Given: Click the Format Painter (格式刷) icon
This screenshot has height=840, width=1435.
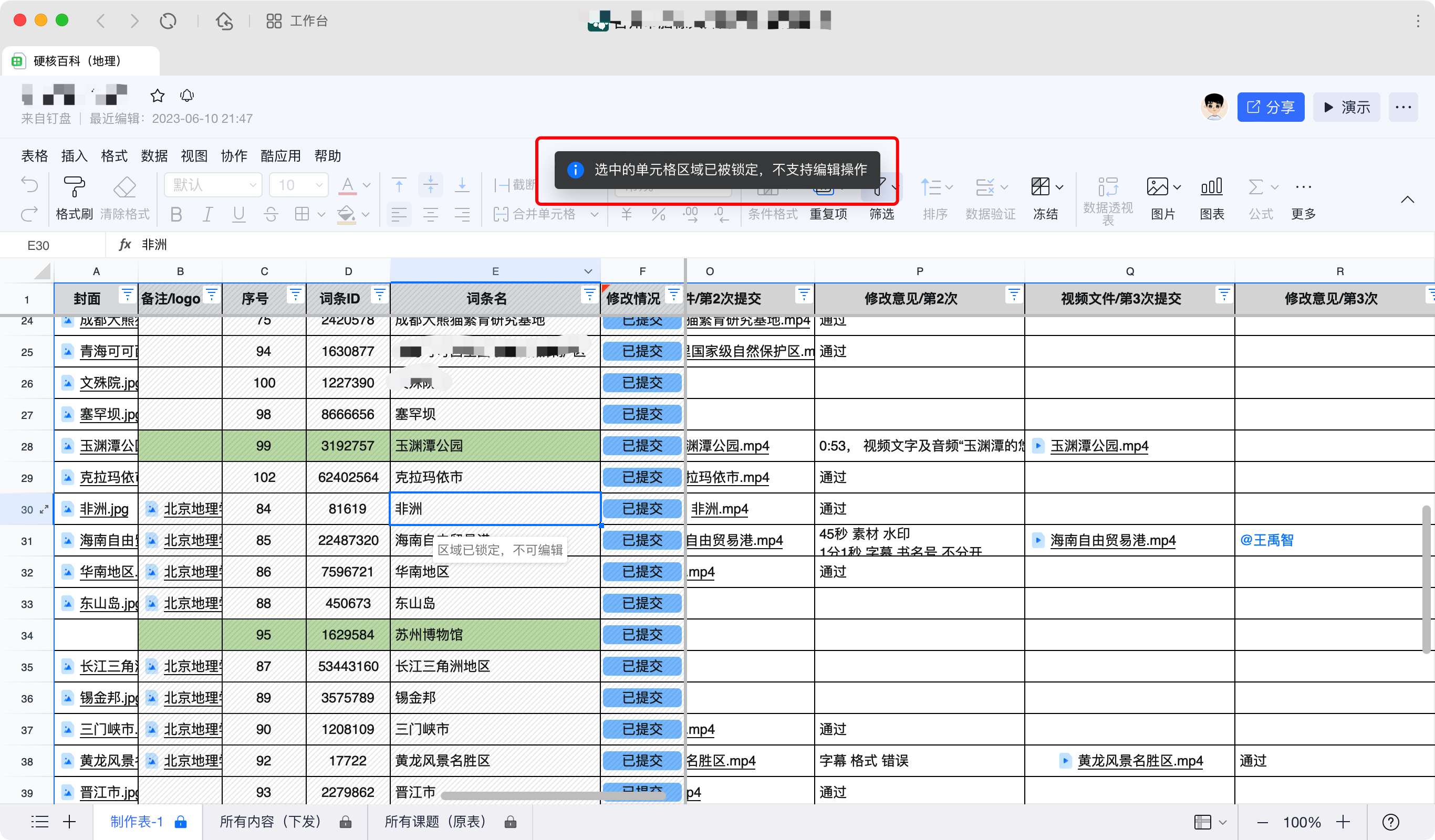Looking at the screenshot, I should pyautogui.click(x=74, y=187).
